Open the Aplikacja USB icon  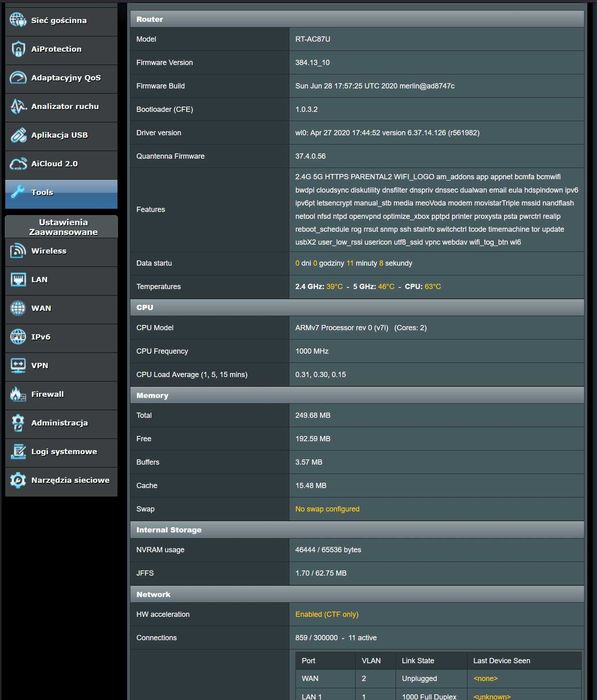coord(18,135)
